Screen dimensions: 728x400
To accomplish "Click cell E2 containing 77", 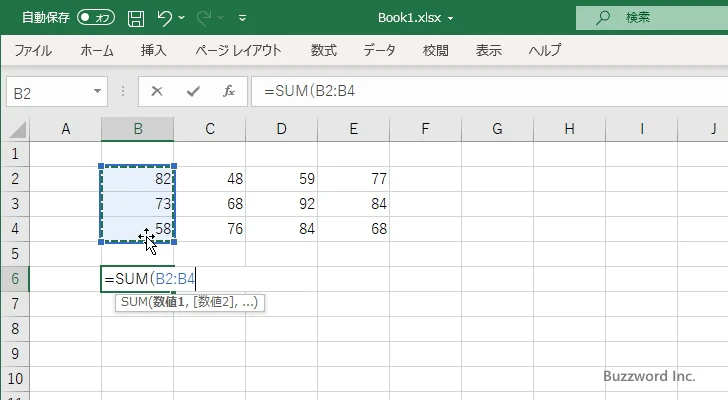I will [x=354, y=179].
